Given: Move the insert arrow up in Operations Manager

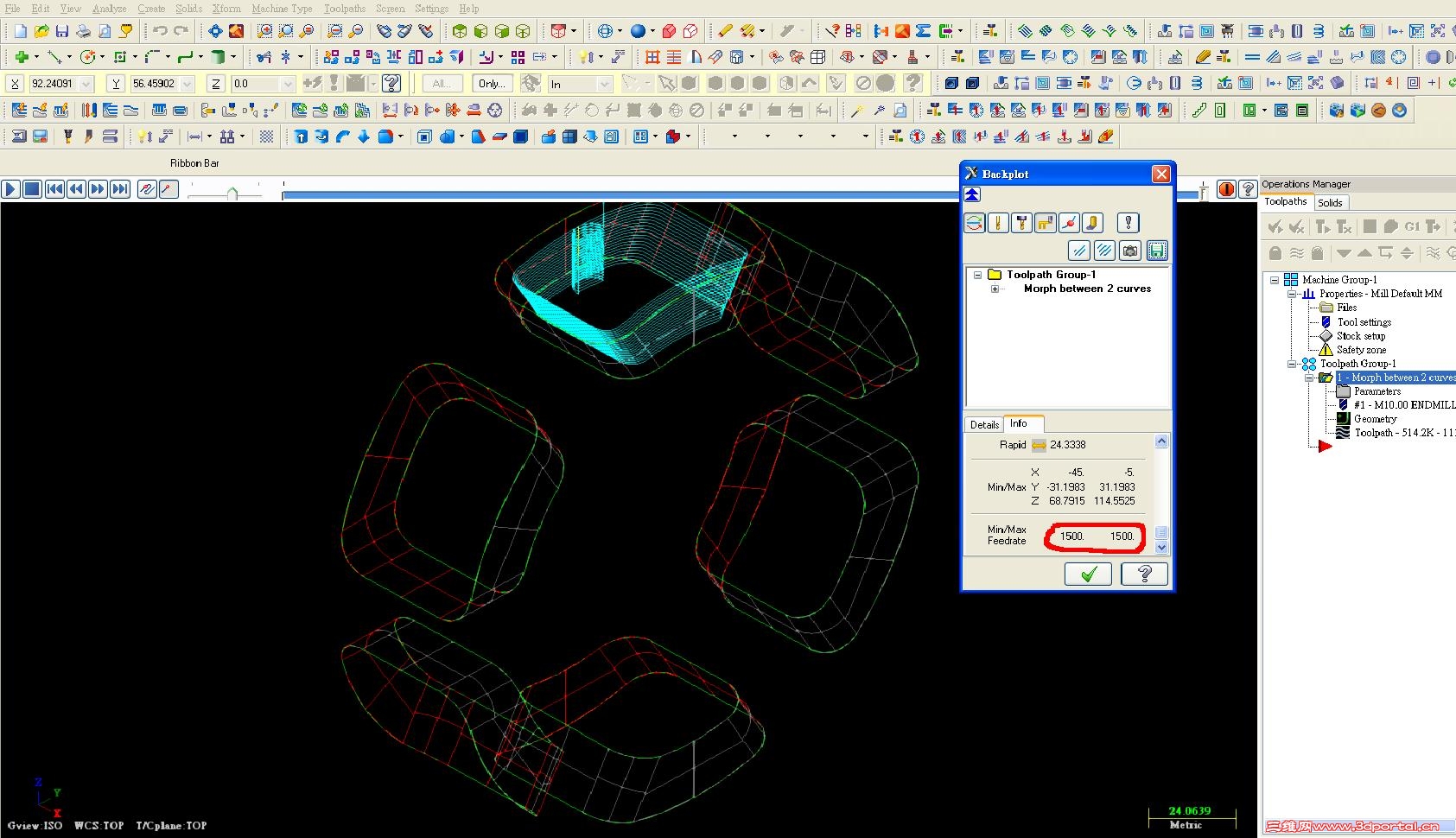Looking at the screenshot, I should click(x=1364, y=253).
